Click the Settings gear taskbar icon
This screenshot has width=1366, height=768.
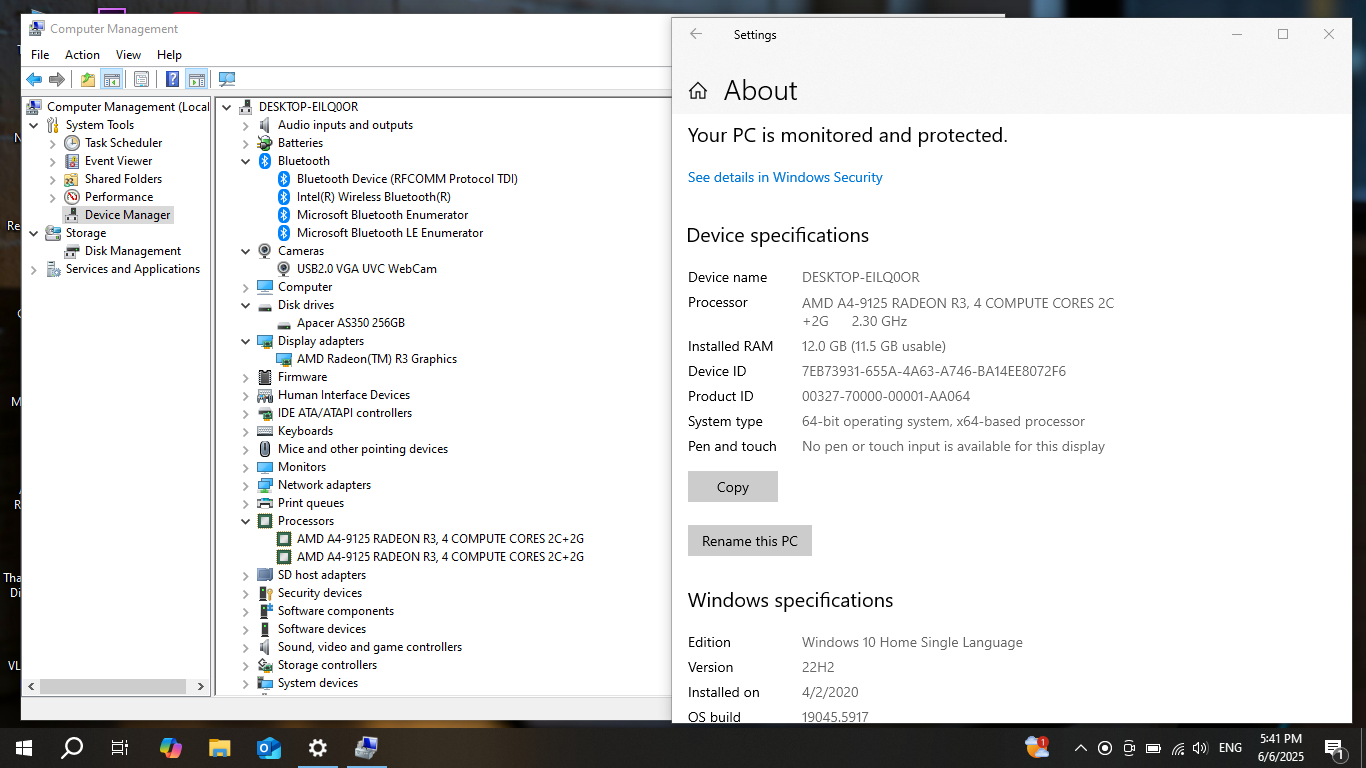(318, 747)
